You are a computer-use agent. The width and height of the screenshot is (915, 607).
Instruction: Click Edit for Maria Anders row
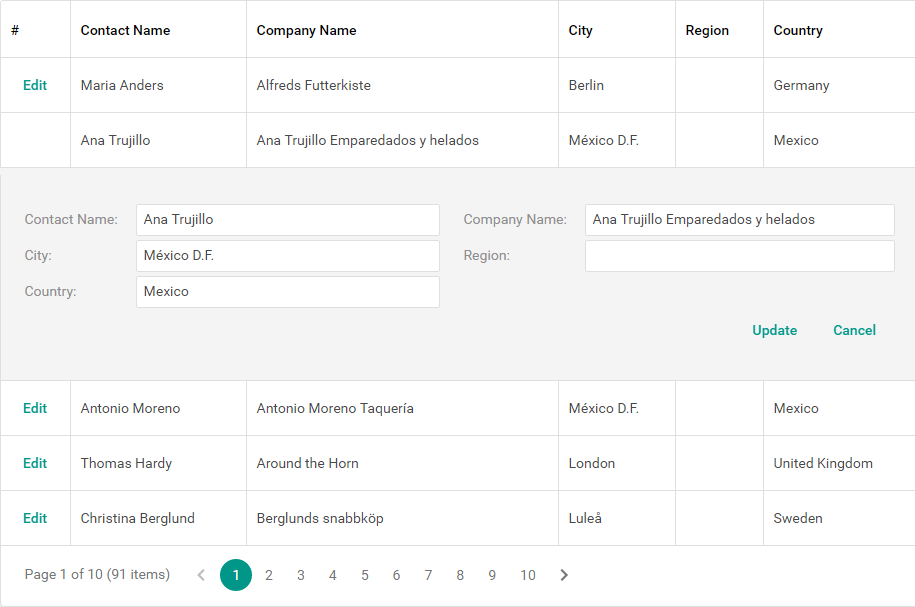tap(35, 85)
